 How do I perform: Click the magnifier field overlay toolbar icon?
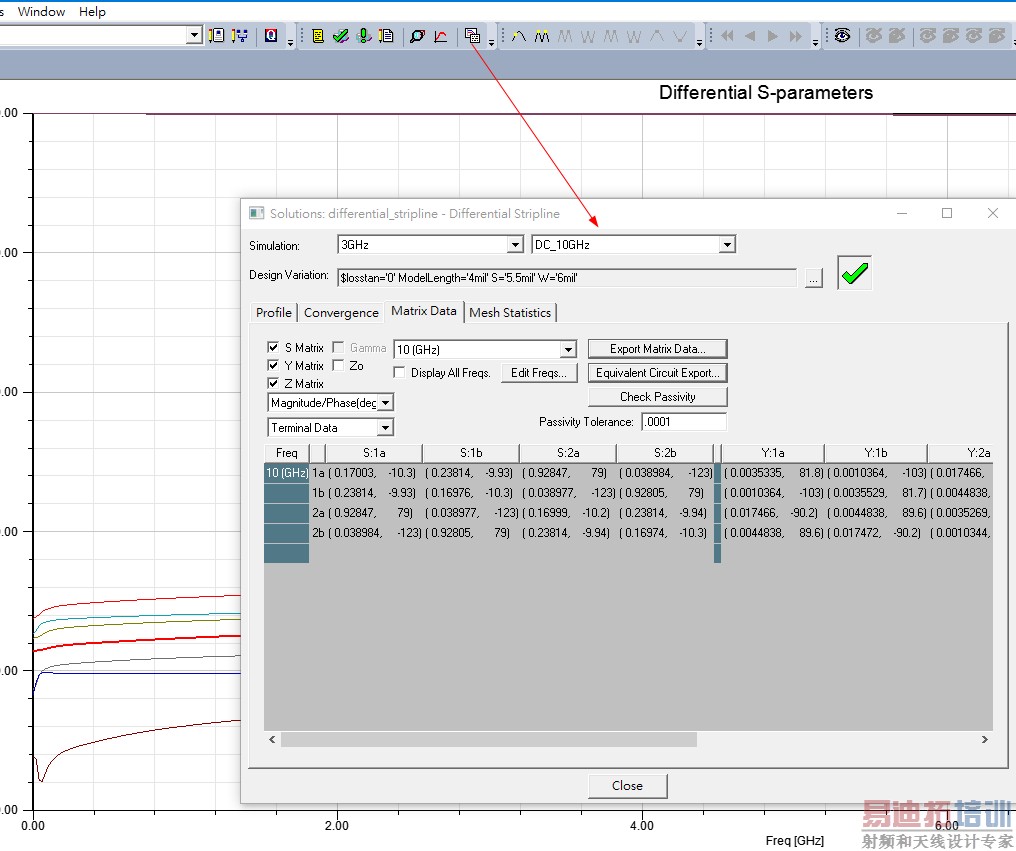tap(417, 36)
